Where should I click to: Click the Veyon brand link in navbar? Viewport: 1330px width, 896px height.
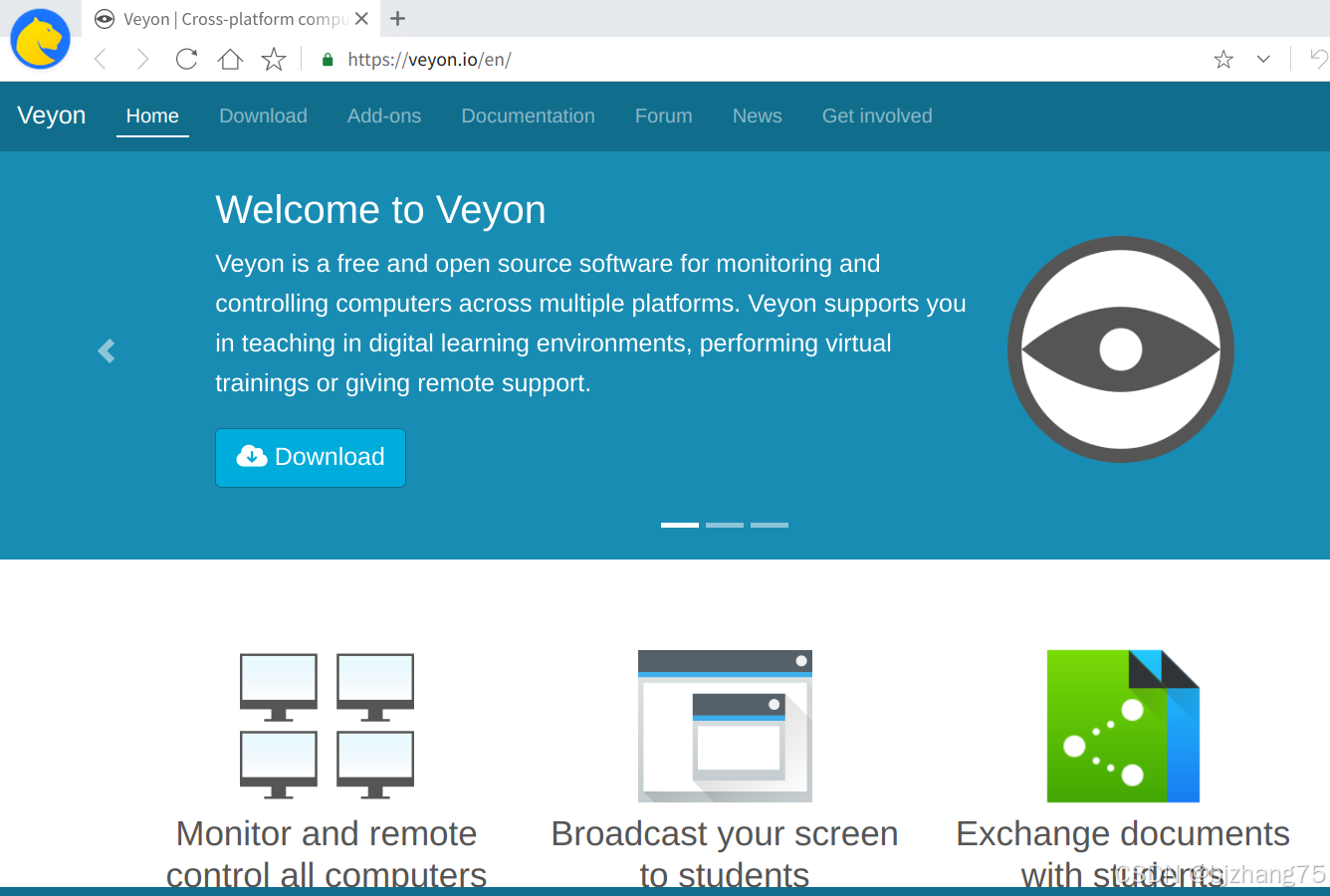pos(52,115)
